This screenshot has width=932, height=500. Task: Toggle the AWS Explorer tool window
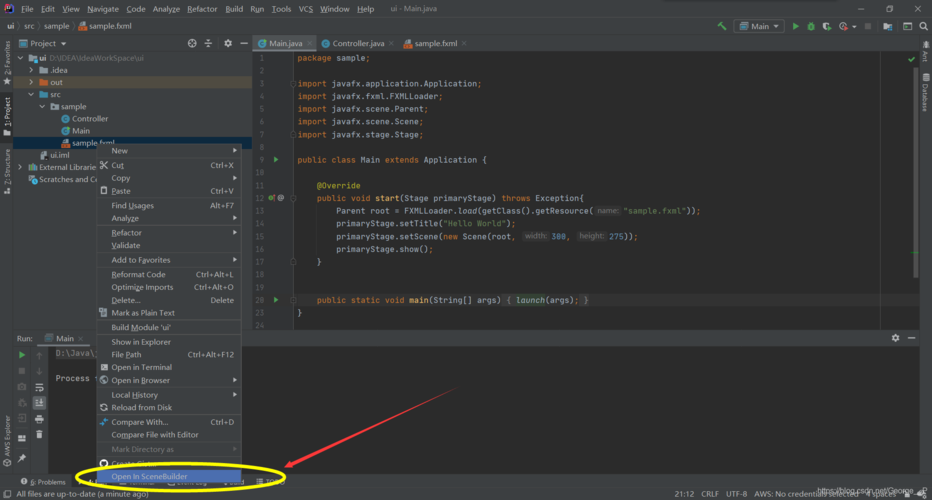coord(7,440)
